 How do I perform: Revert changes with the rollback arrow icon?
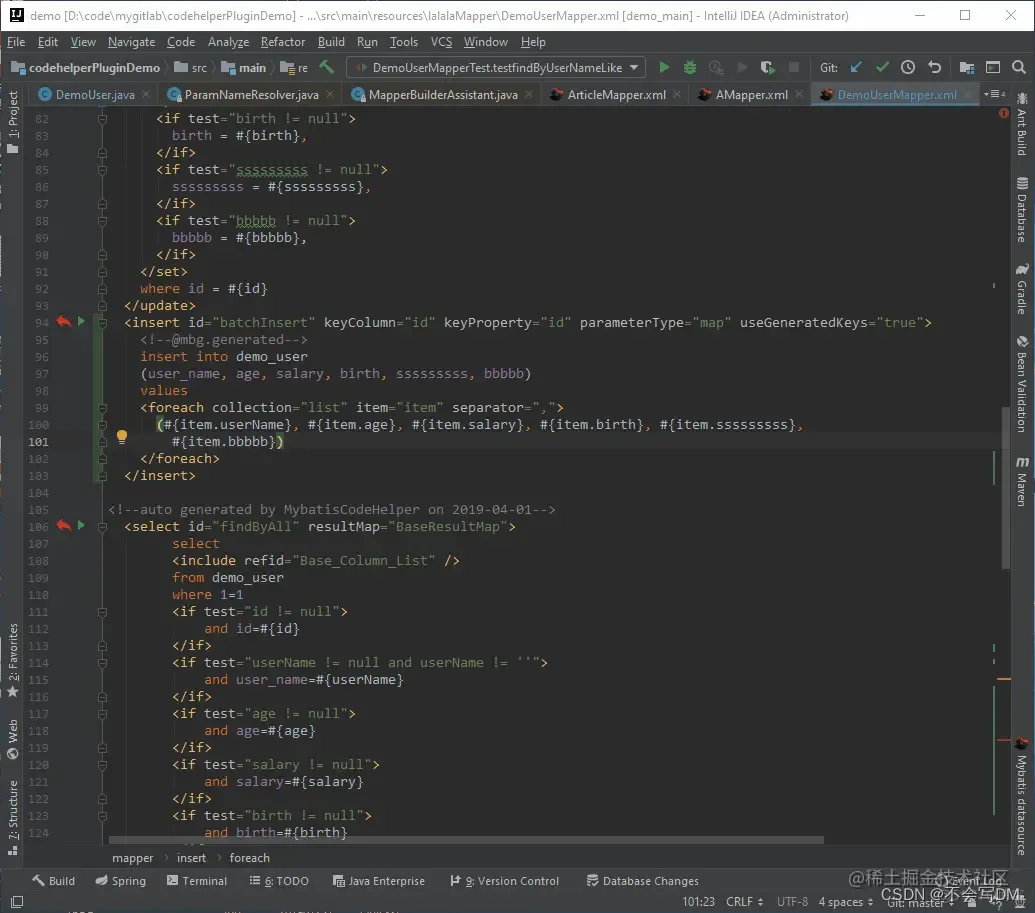click(934, 67)
